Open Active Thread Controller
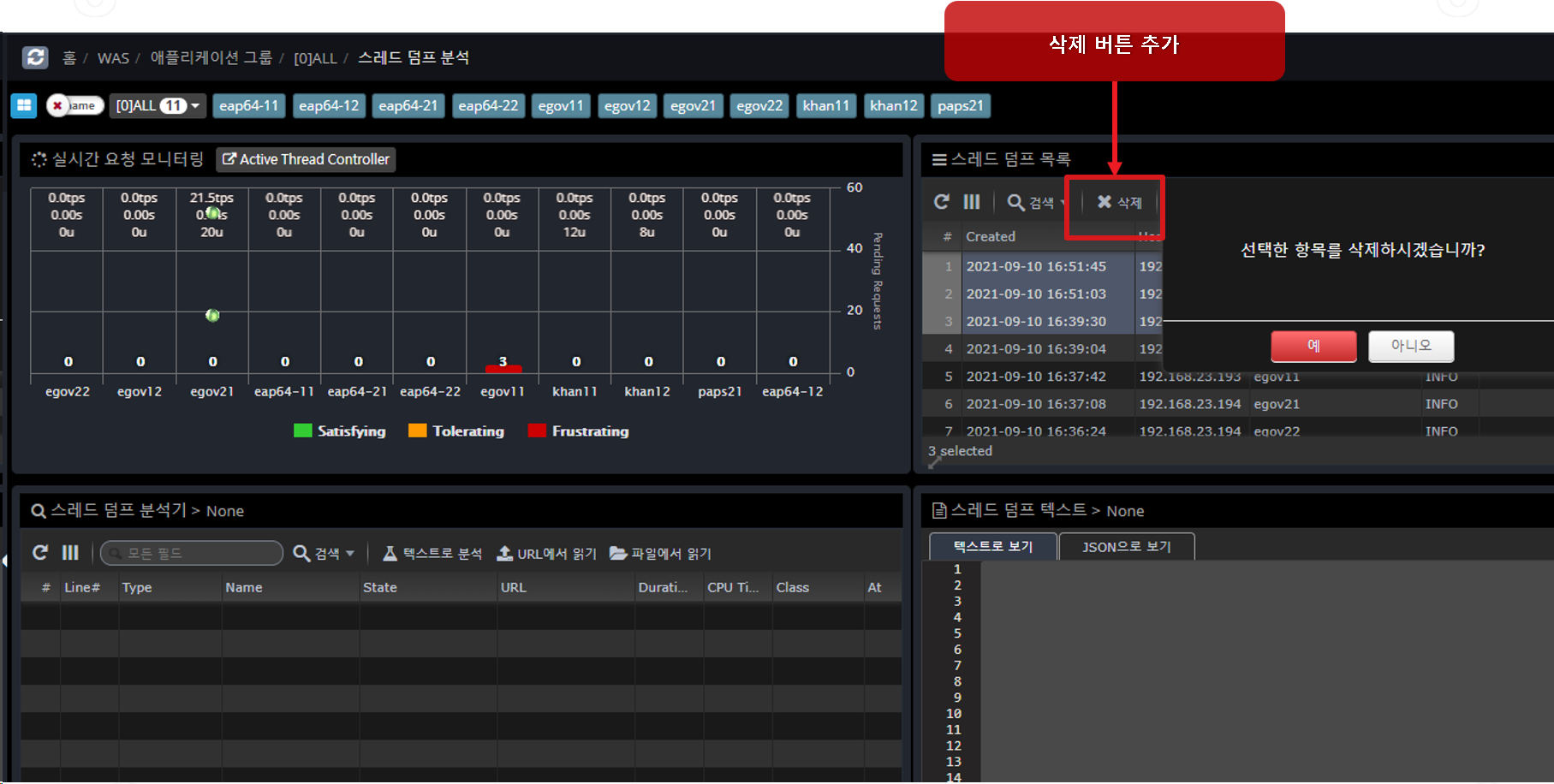 (x=306, y=159)
